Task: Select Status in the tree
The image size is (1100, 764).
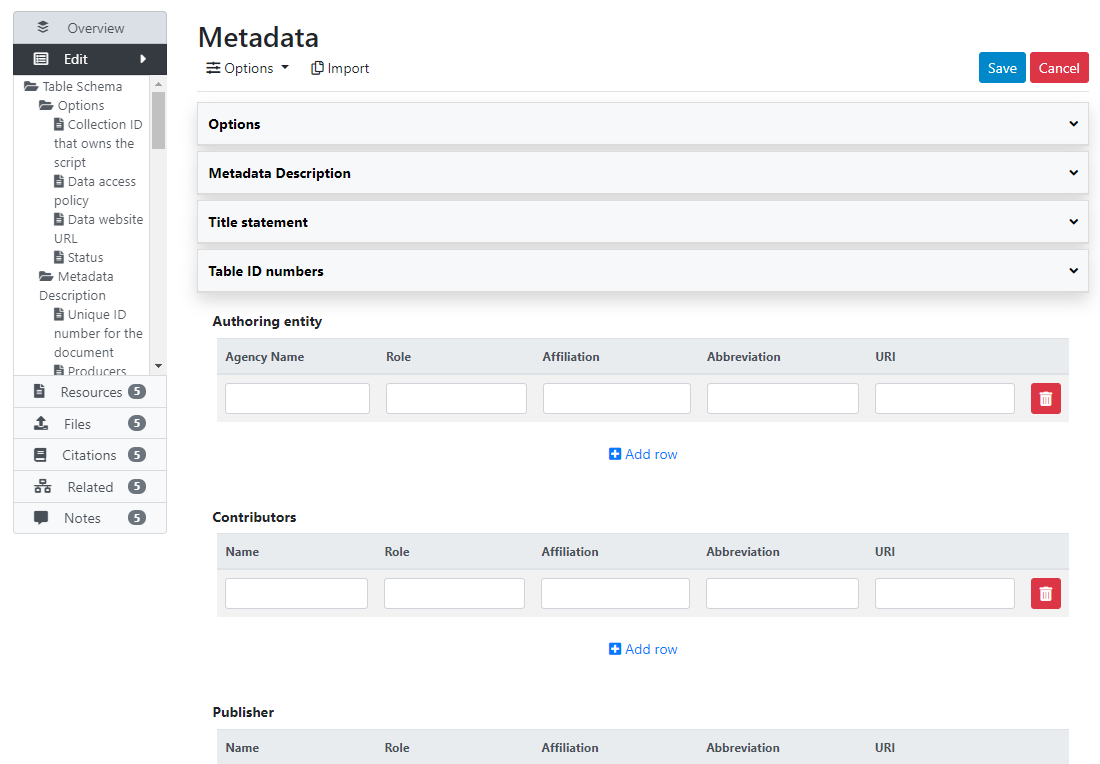Action: click(x=79, y=257)
